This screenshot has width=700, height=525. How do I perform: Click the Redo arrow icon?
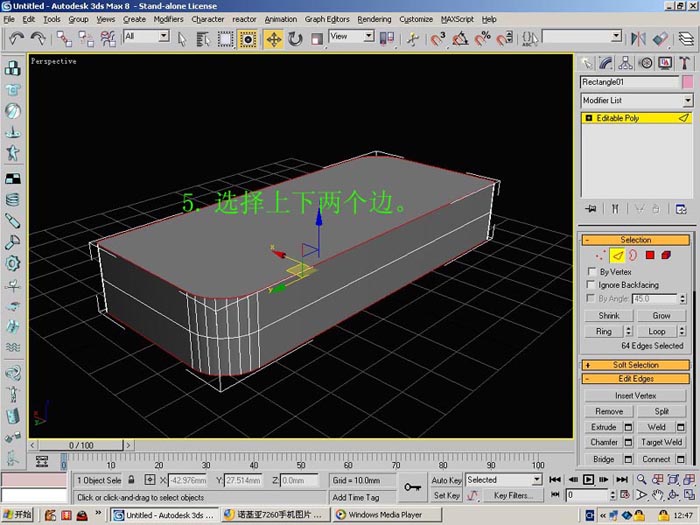pos(38,39)
